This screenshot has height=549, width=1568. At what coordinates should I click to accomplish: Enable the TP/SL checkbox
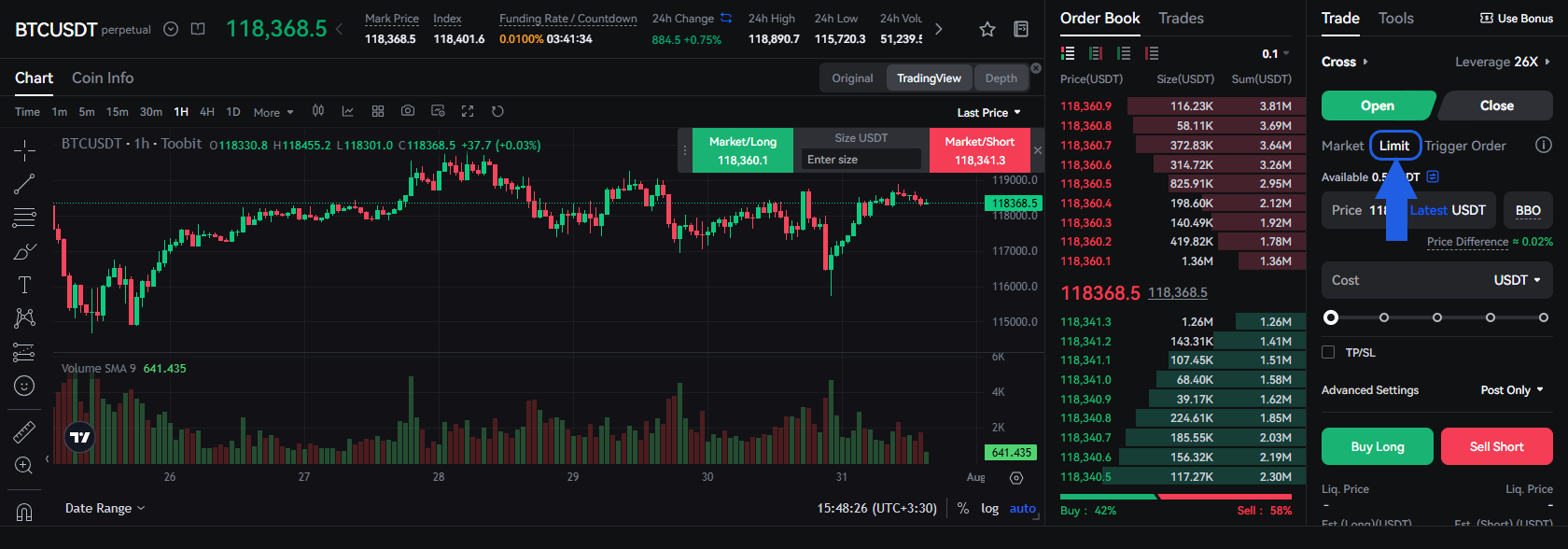click(x=1328, y=352)
